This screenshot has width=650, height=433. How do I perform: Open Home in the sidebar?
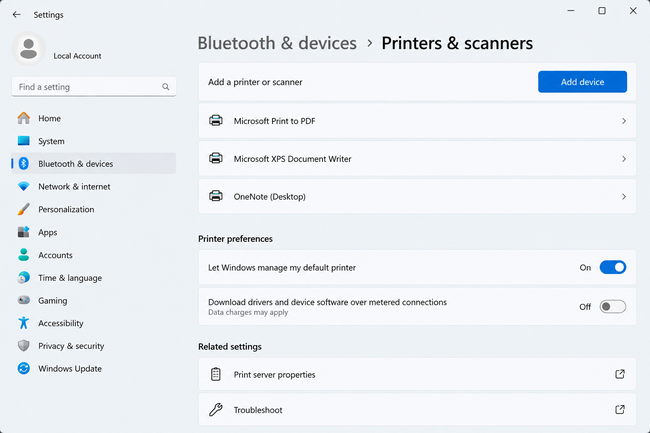[94, 118]
